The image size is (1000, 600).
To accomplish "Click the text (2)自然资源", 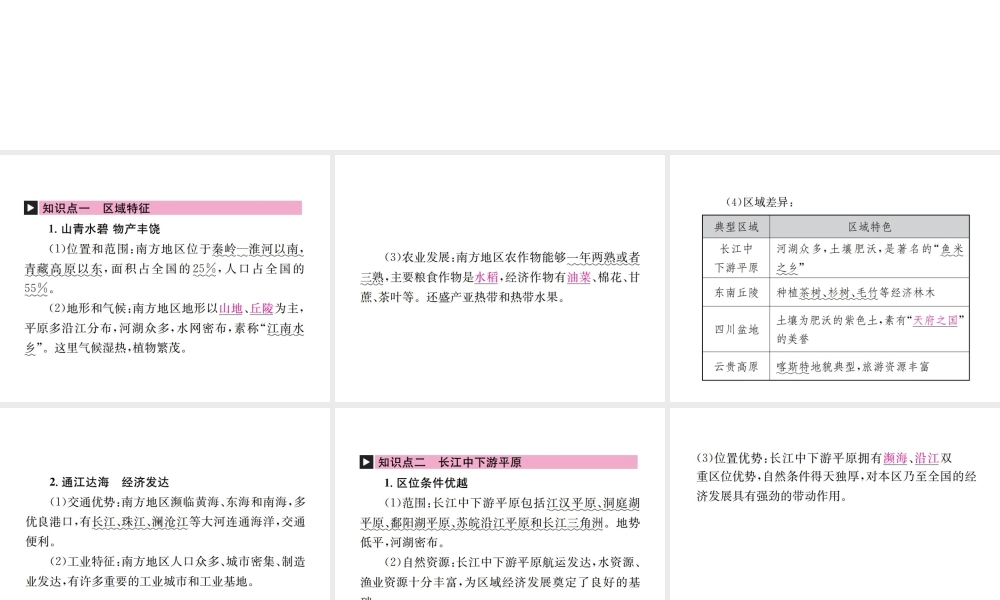I will (419, 562).
